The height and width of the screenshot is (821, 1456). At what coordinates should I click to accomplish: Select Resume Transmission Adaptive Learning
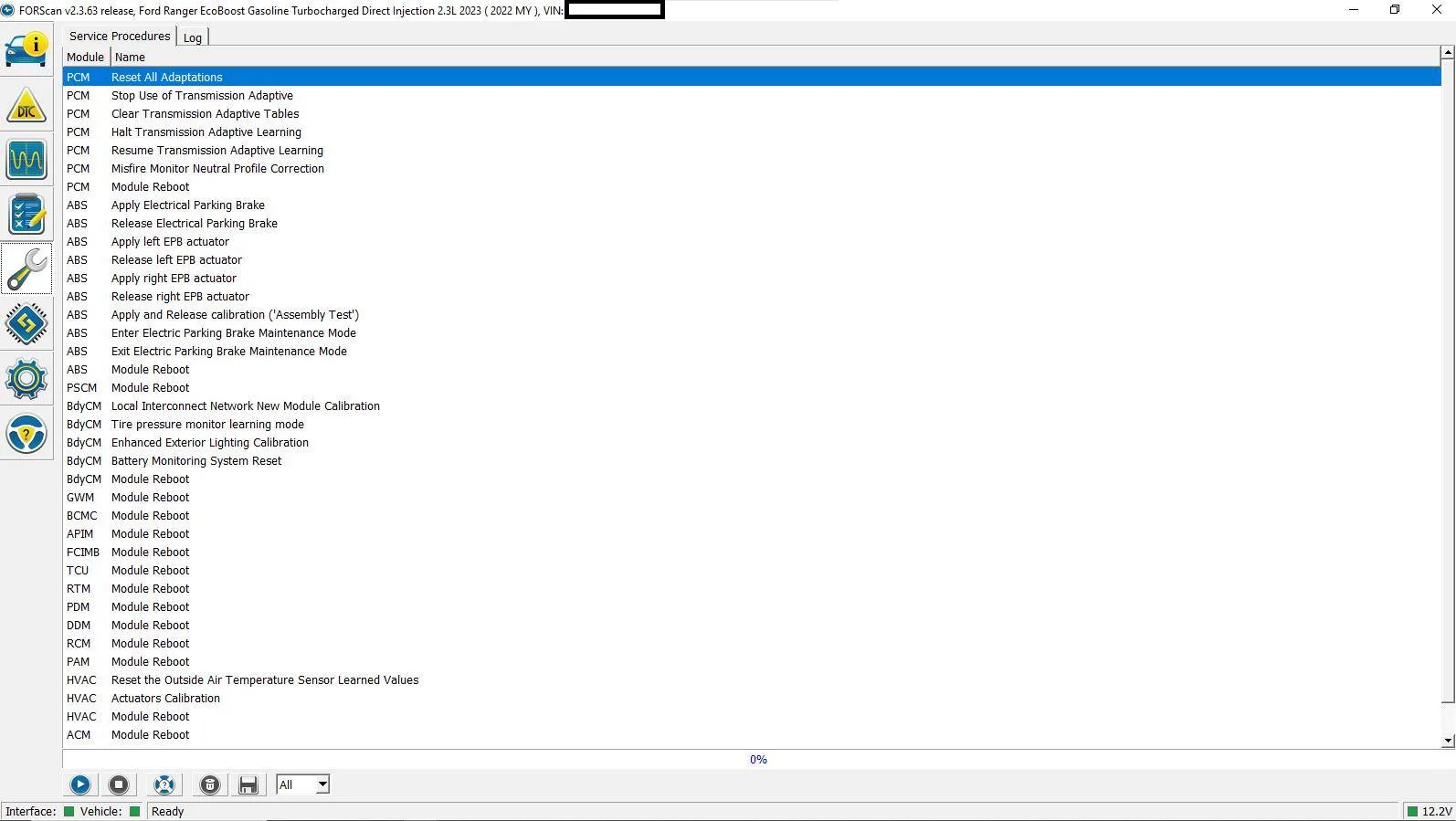(x=752, y=150)
